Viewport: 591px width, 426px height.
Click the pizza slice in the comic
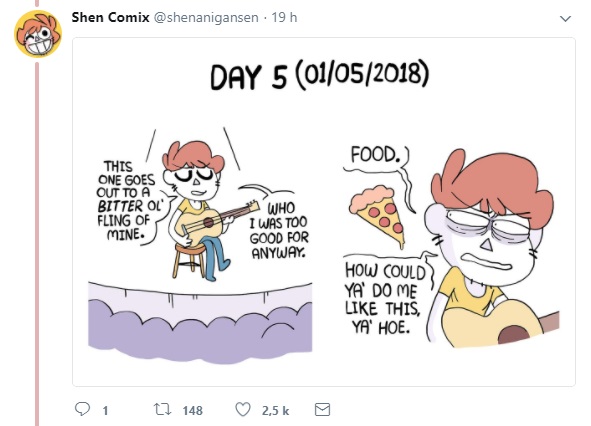tap(377, 216)
